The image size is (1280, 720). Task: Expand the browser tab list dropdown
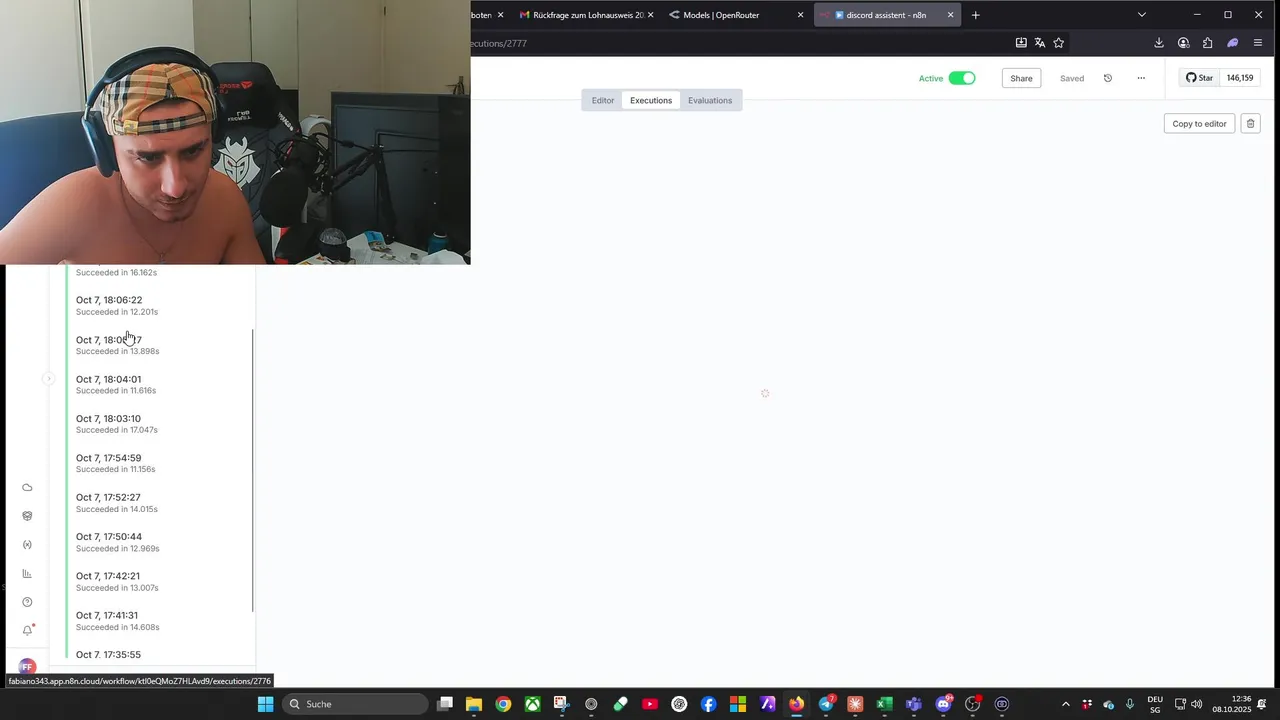[x=1142, y=15]
